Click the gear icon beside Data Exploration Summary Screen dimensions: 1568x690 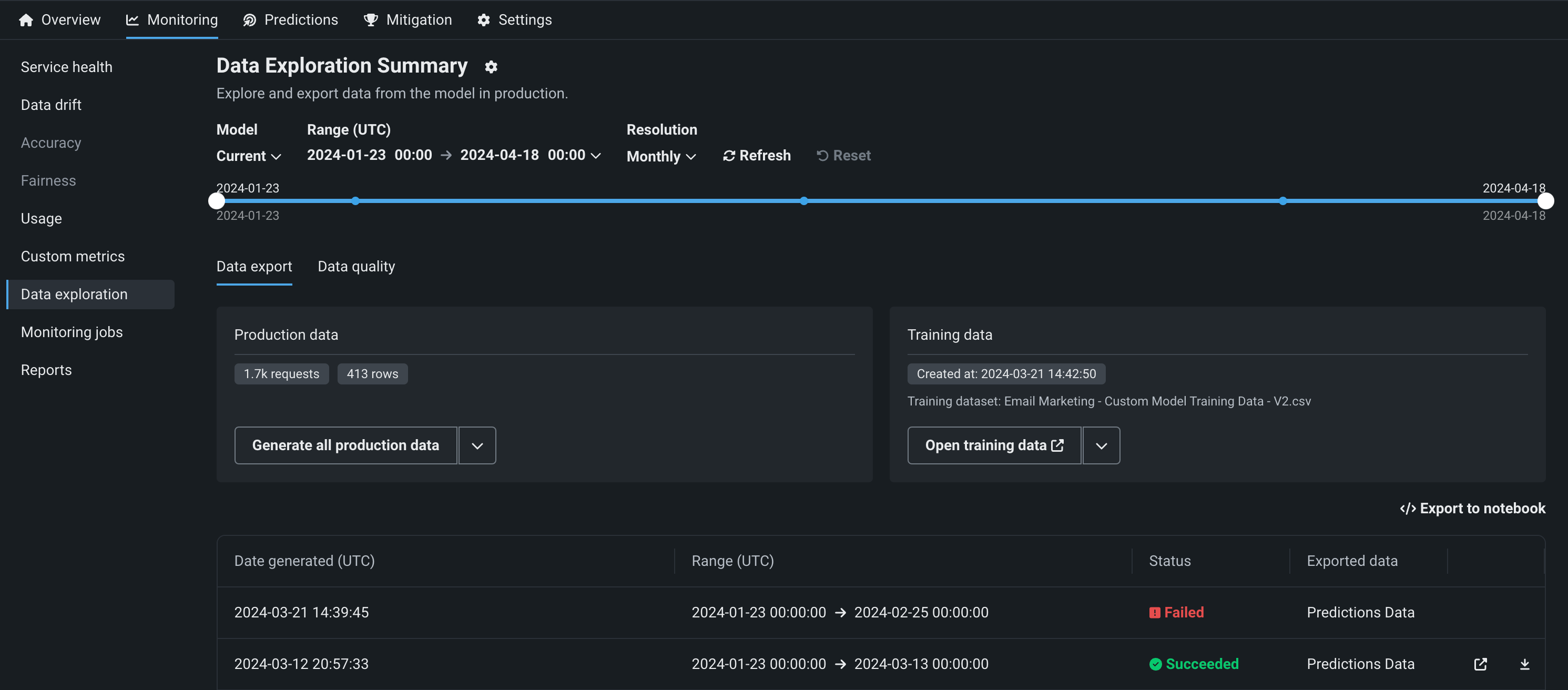tap(491, 67)
